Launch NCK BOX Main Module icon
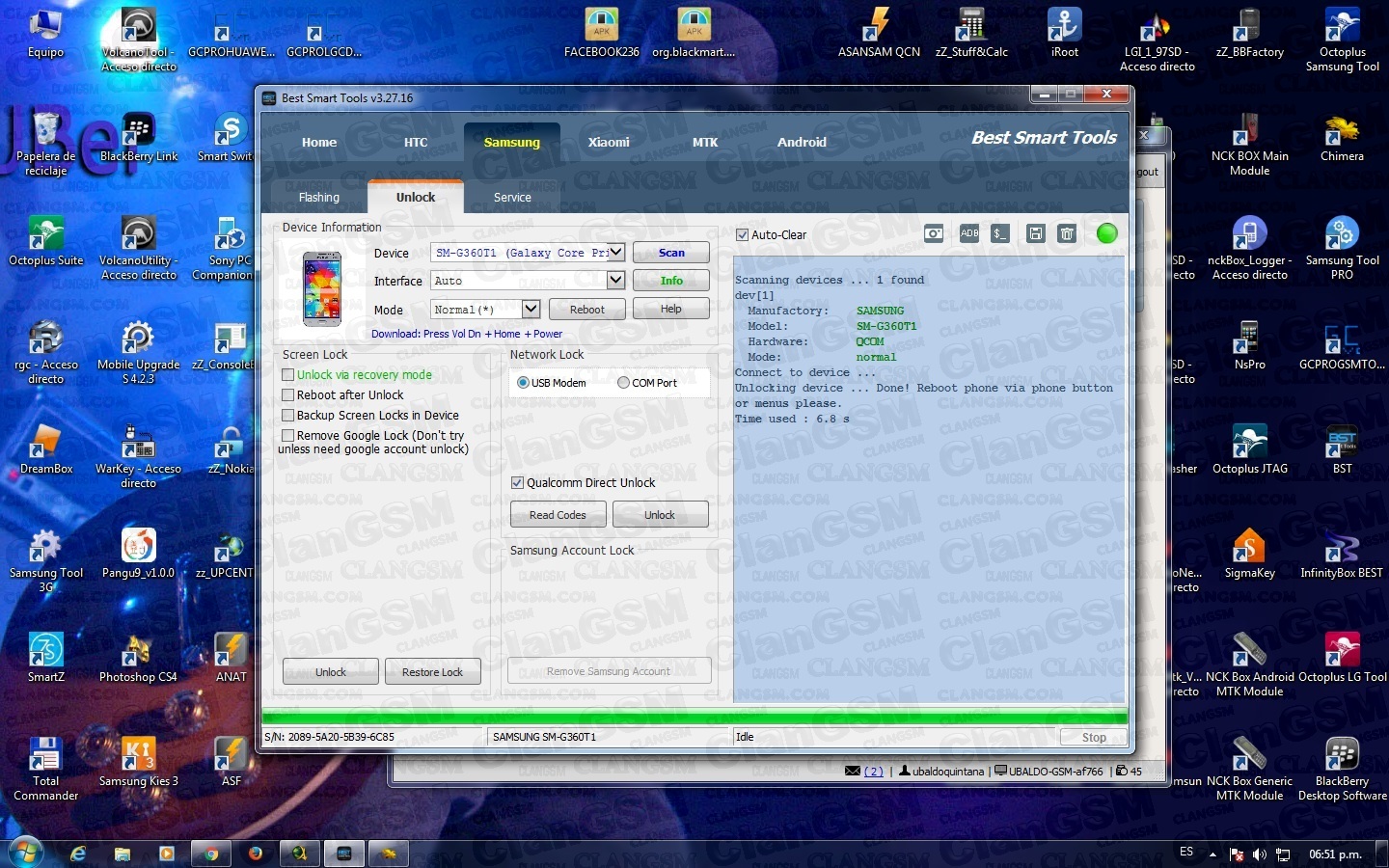This screenshot has width=1389, height=868. (1249, 145)
